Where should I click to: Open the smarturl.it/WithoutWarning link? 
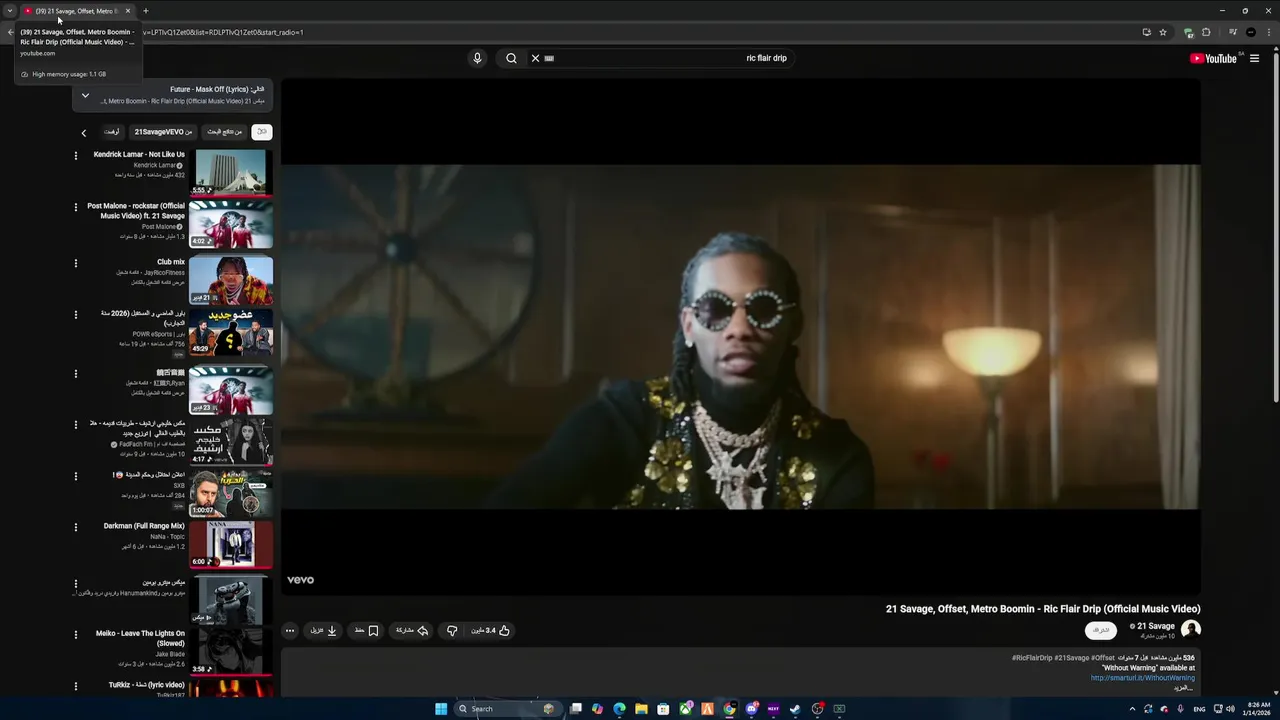click(x=1143, y=678)
